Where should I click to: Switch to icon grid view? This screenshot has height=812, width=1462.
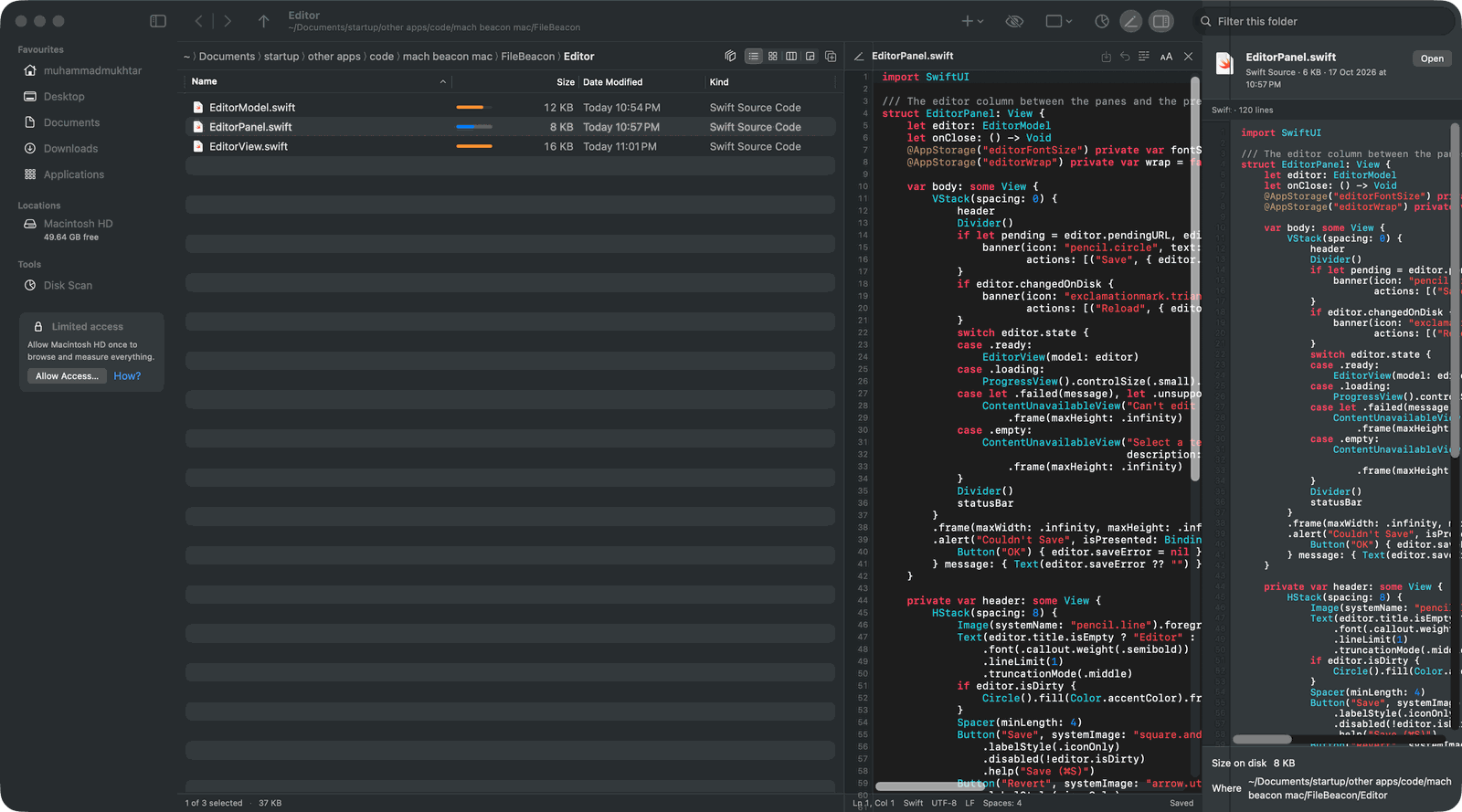point(773,57)
